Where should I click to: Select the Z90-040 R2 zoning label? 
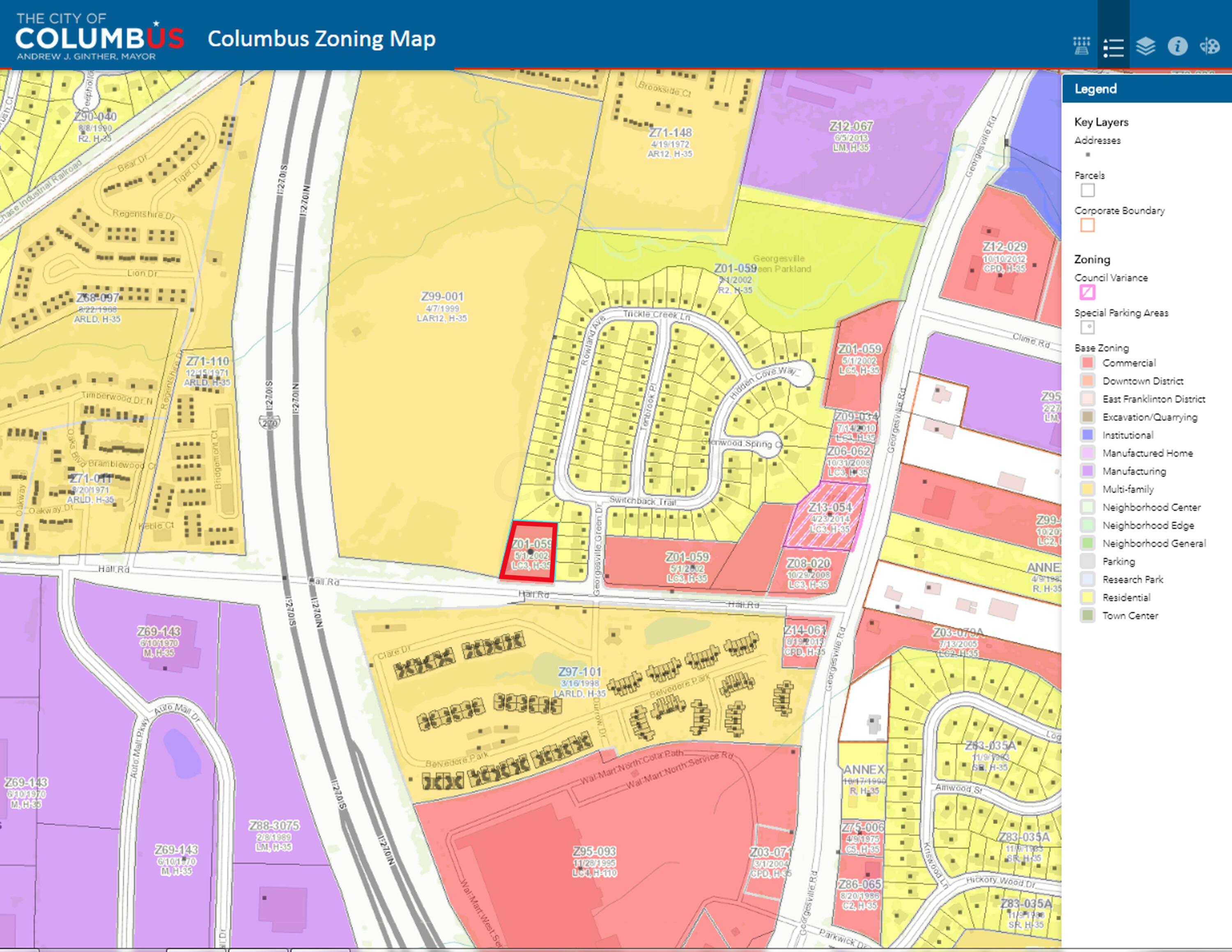click(95, 126)
